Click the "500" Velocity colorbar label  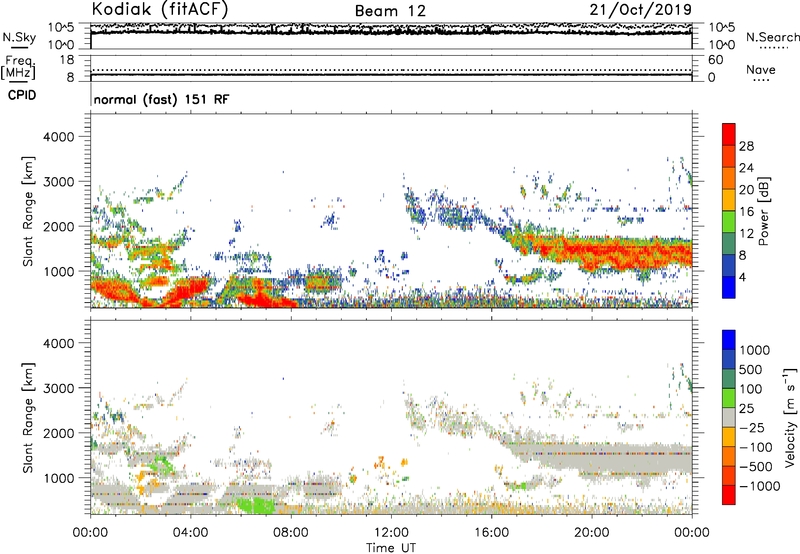tap(751, 370)
